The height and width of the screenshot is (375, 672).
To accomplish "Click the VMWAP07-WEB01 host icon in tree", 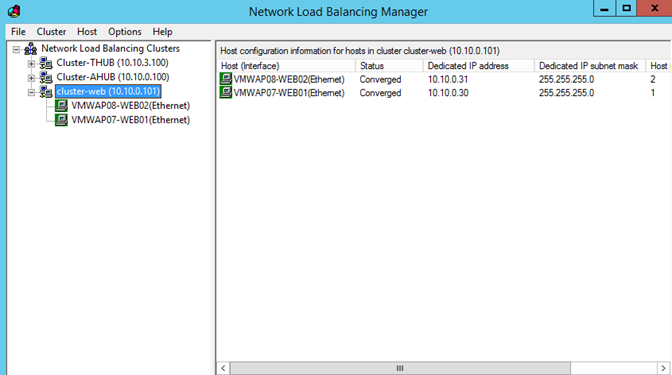I will [61, 120].
